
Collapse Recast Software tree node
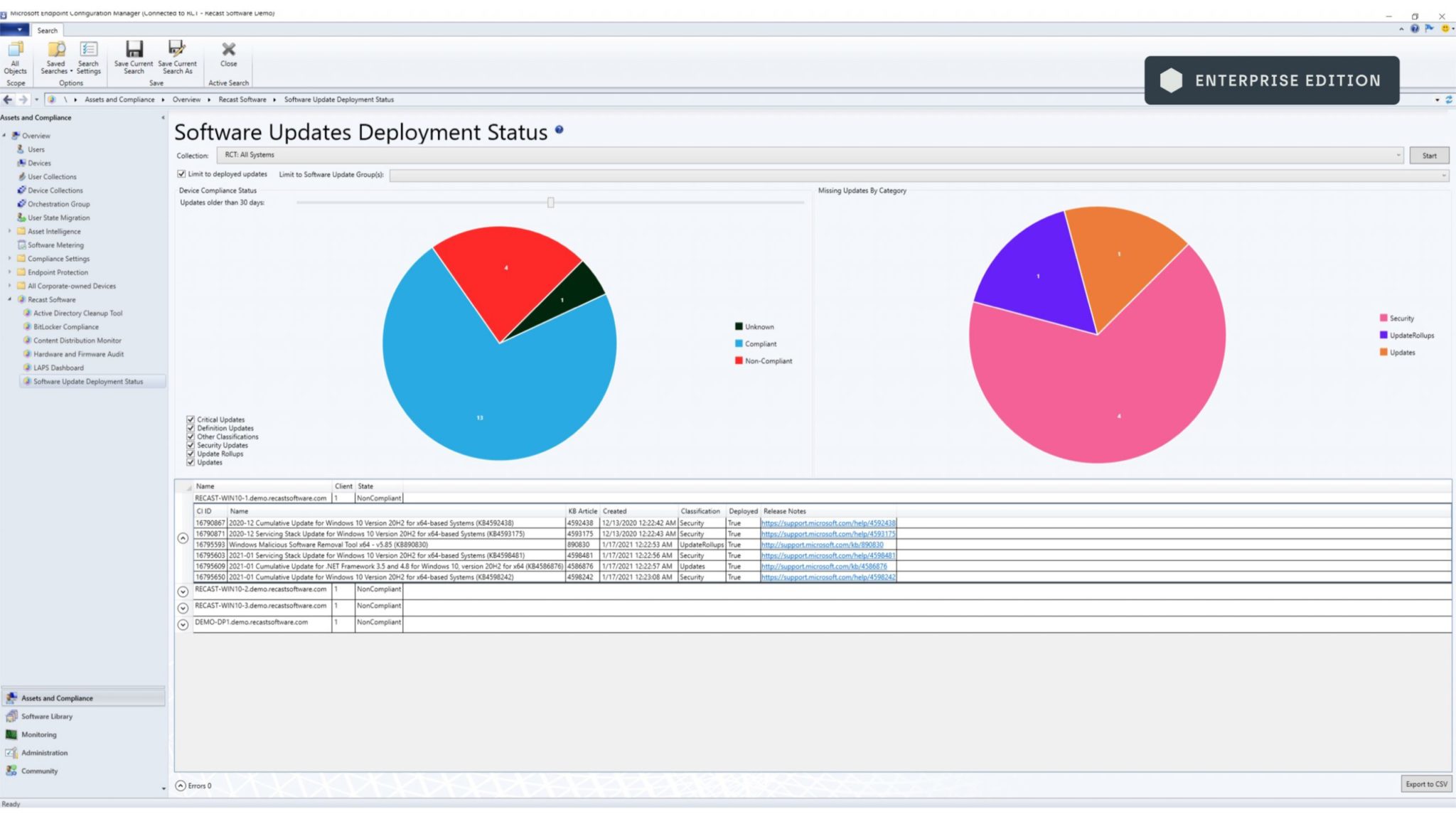click(9, 299)
